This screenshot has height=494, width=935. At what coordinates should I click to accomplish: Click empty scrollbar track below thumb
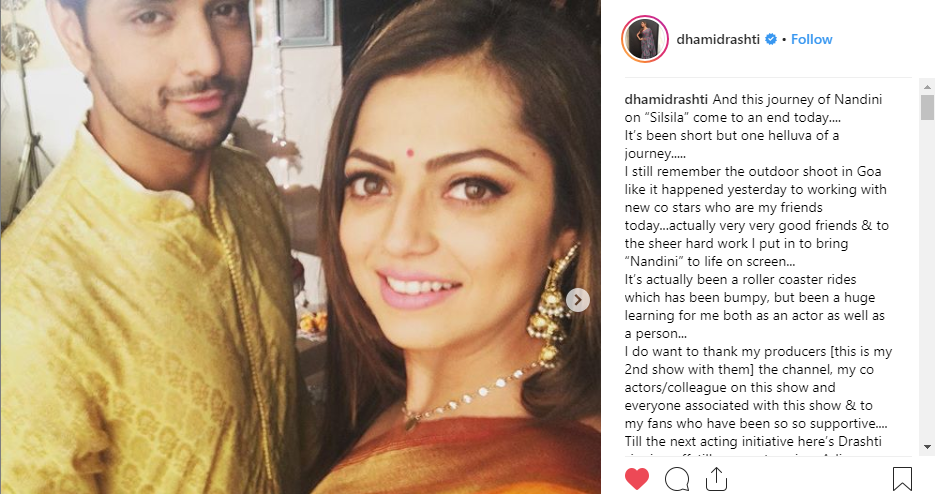927,280
